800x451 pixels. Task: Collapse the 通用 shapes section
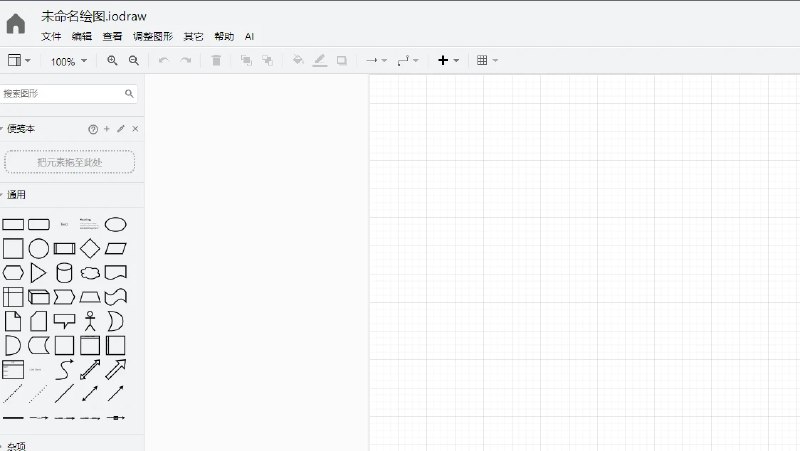click(x=13, y=195)
